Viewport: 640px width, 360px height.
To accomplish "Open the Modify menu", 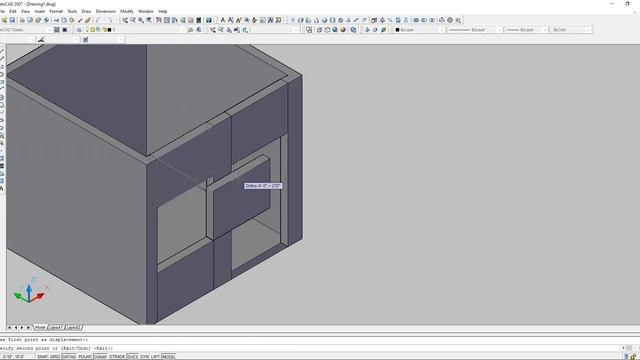I will tap(127, 11).
